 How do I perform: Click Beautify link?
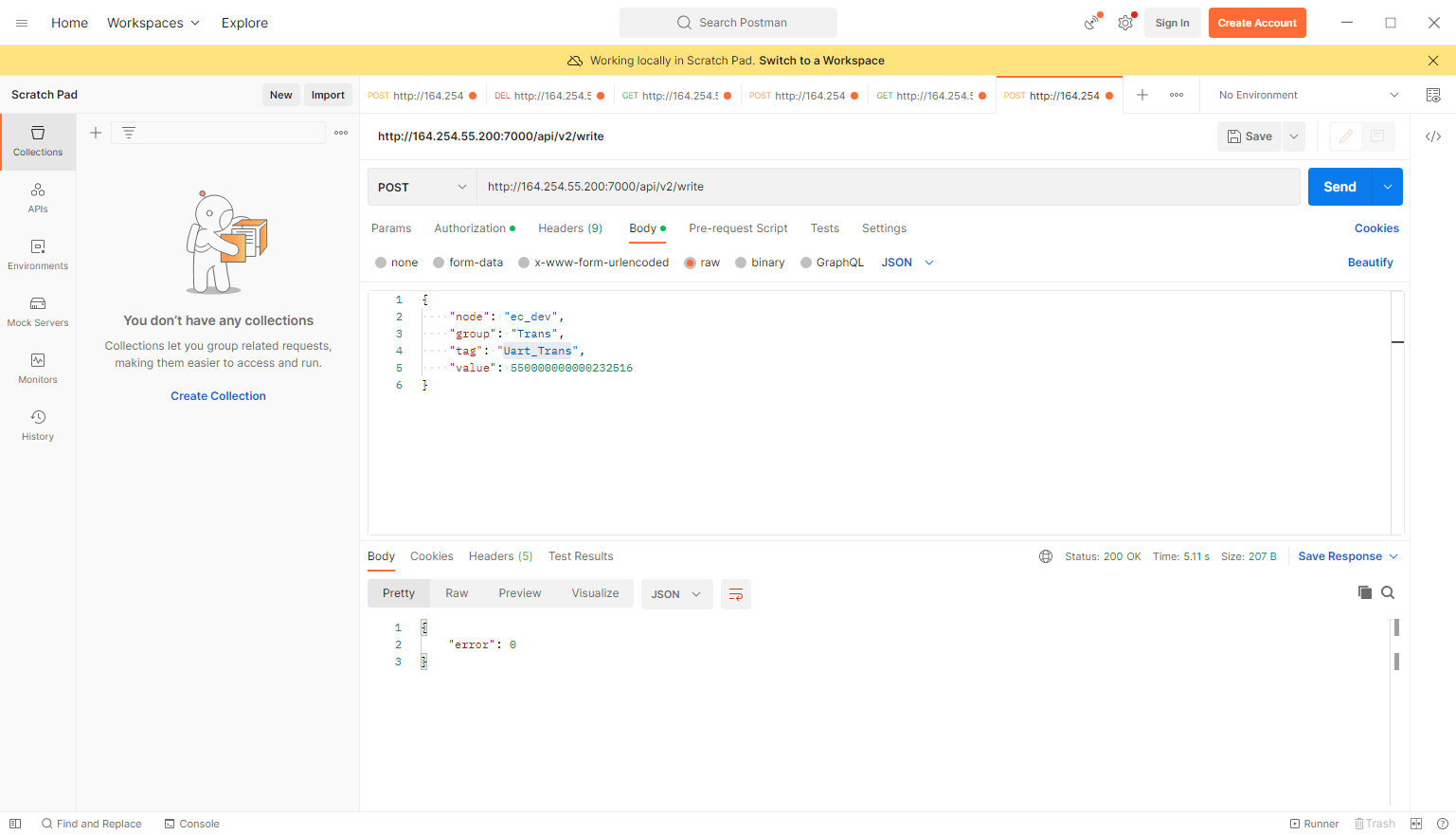(1370, 263)
